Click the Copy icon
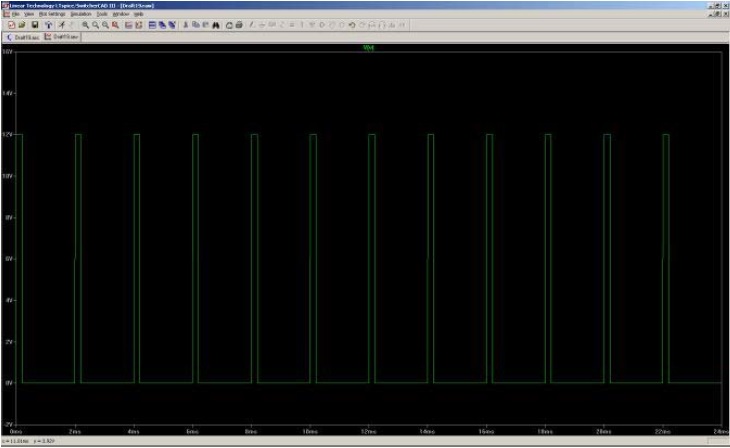Image resolution: width=730 pixels, height=448 pixels. (x=196, y=25)
